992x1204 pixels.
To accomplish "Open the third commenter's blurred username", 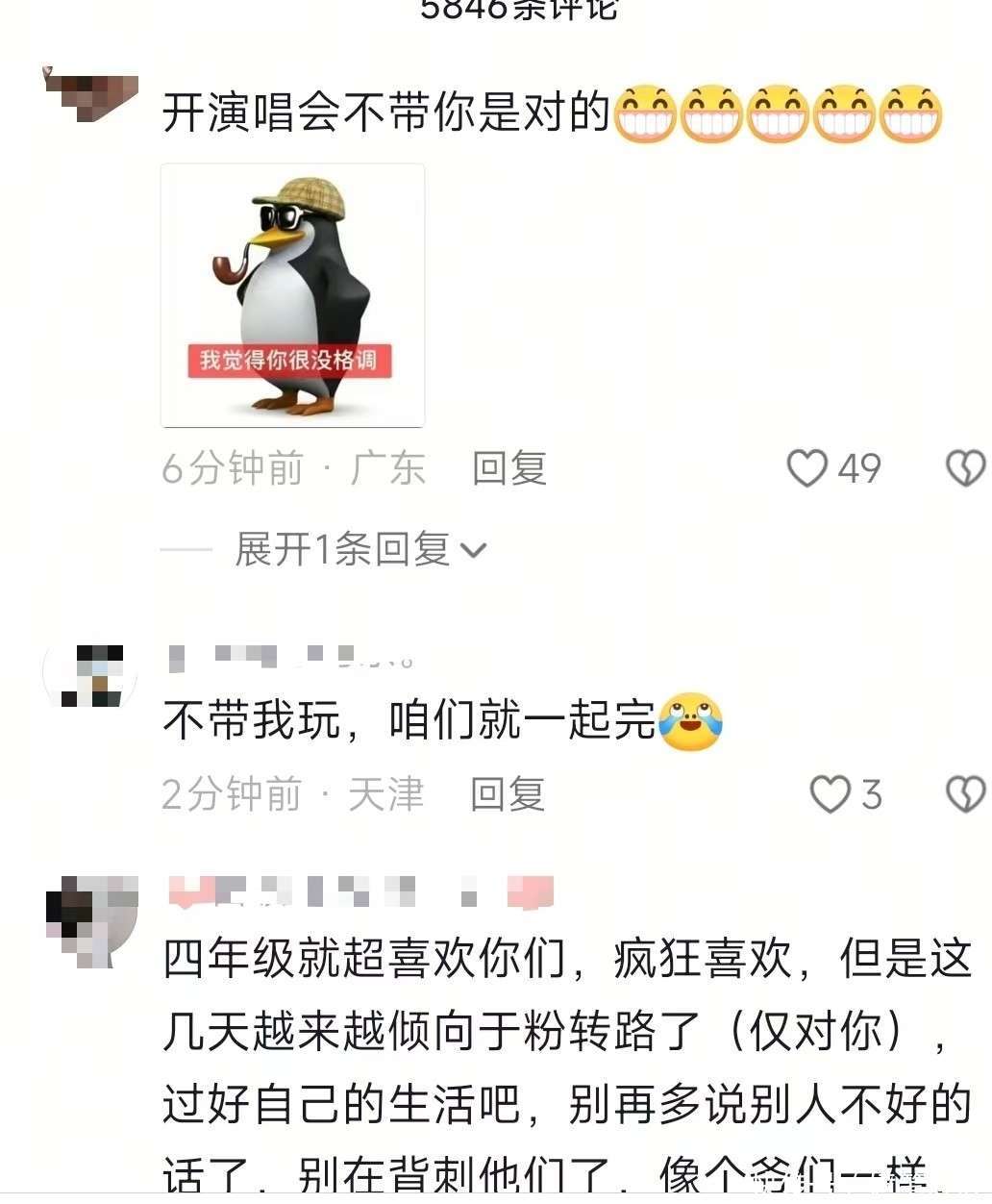I will click(361, 892).
